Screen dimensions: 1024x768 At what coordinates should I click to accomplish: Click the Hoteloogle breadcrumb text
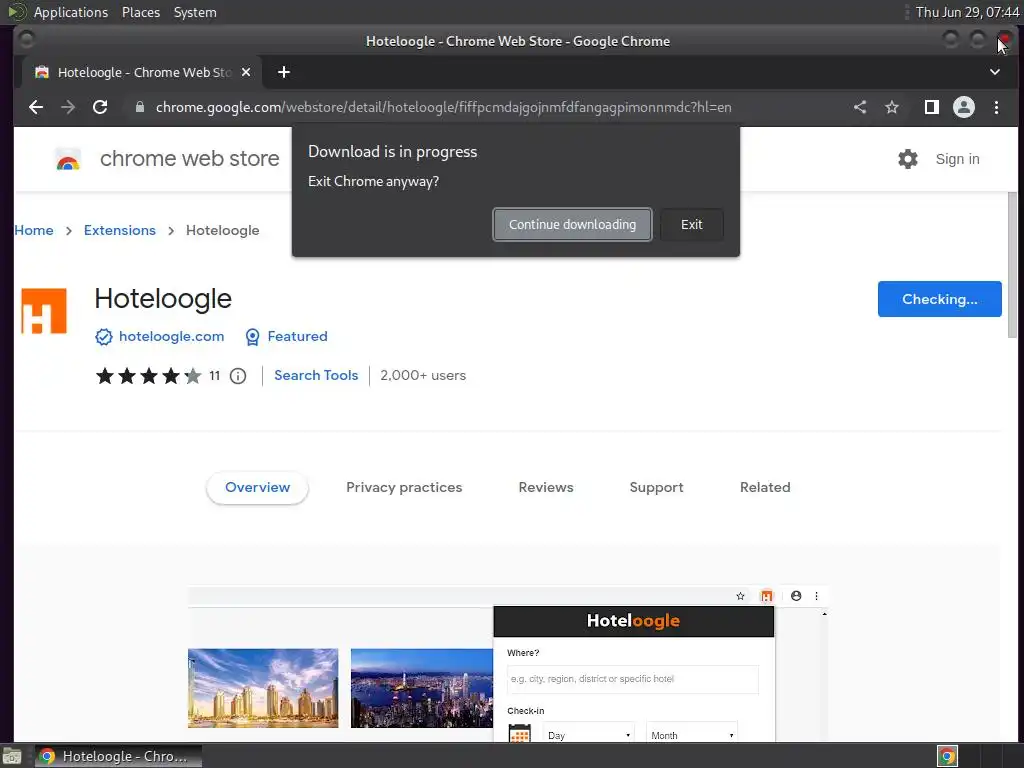(x=223, y=231)
